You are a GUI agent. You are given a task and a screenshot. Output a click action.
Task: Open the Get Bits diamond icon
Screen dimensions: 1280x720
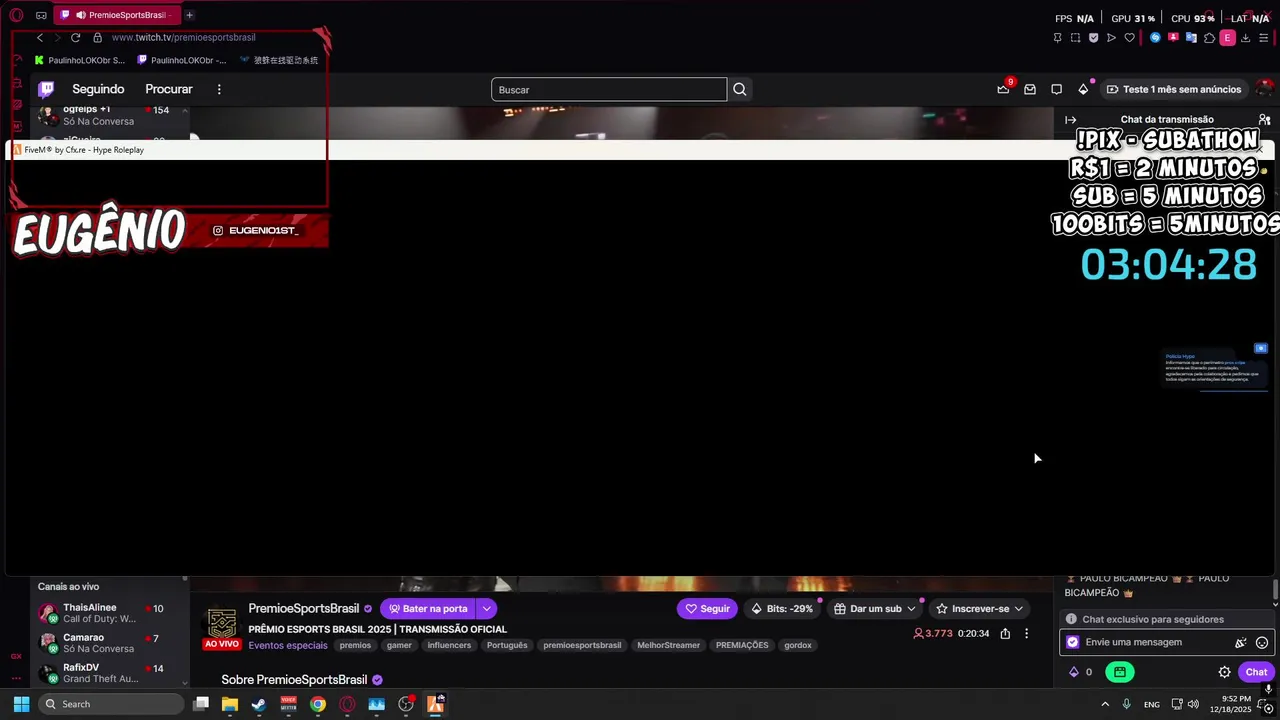pos(1083,89)
